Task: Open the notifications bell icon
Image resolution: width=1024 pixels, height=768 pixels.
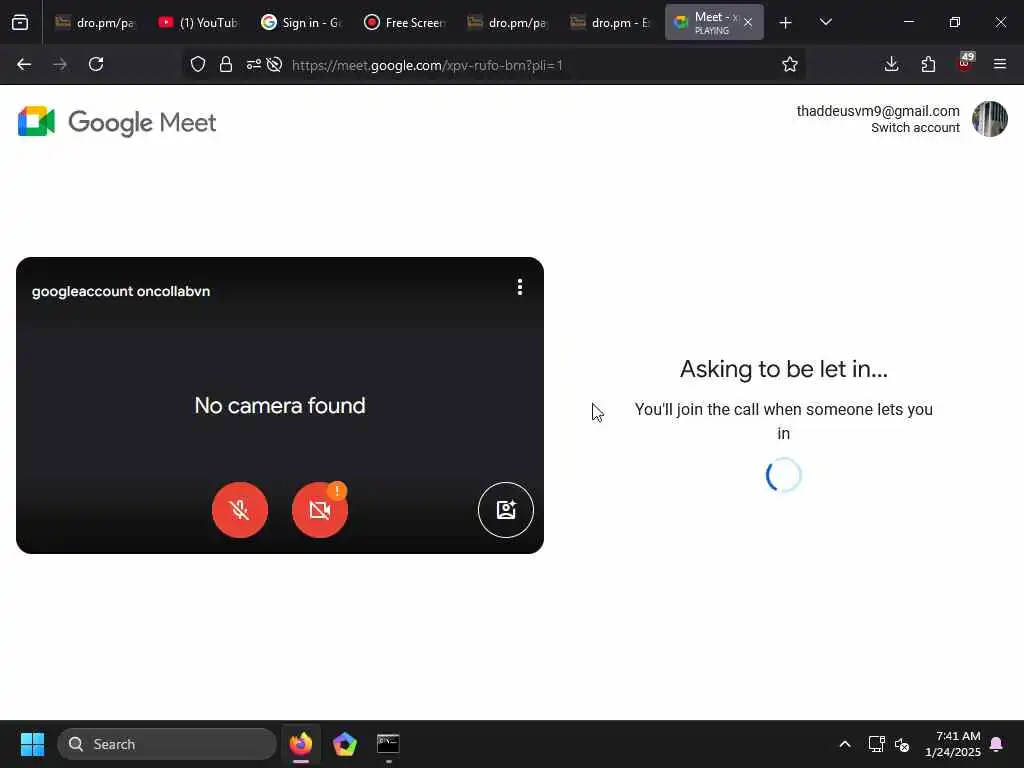Action: pyautogui.click(x=997, y=744)
